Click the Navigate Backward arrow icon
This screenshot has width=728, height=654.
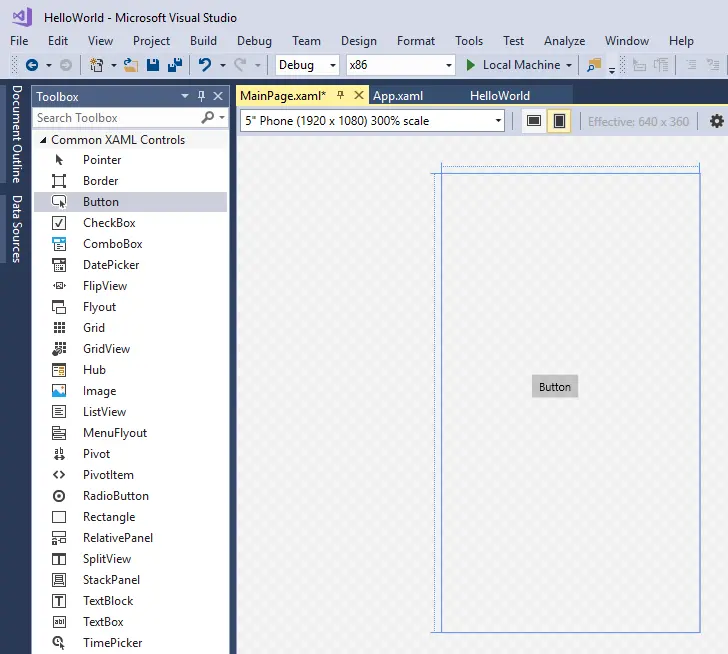(32, 65)
